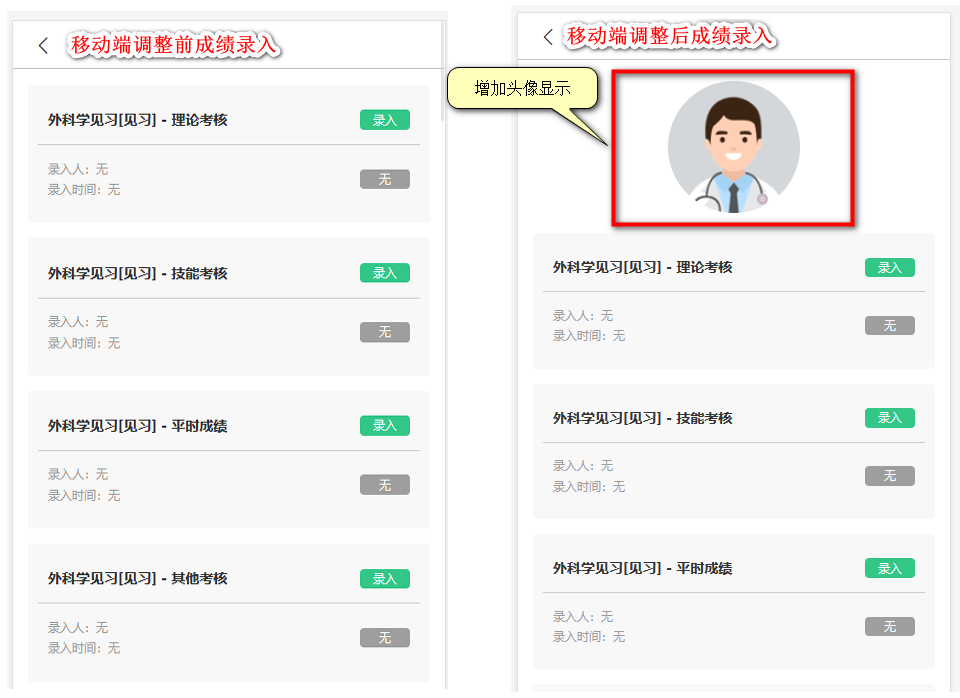This screenshot has width=960, height=698.
Task: Click the doctor avatar image
Action: pyautogui.click(x=733, y=148)
